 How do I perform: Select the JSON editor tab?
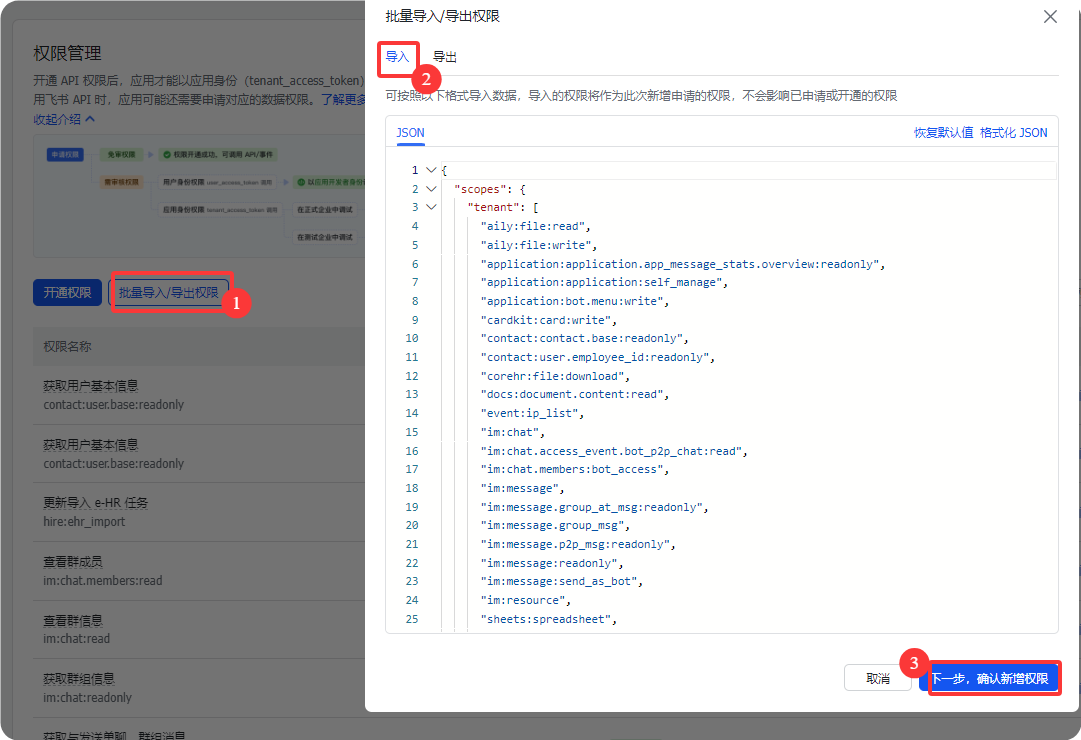(x=410, y=132)
